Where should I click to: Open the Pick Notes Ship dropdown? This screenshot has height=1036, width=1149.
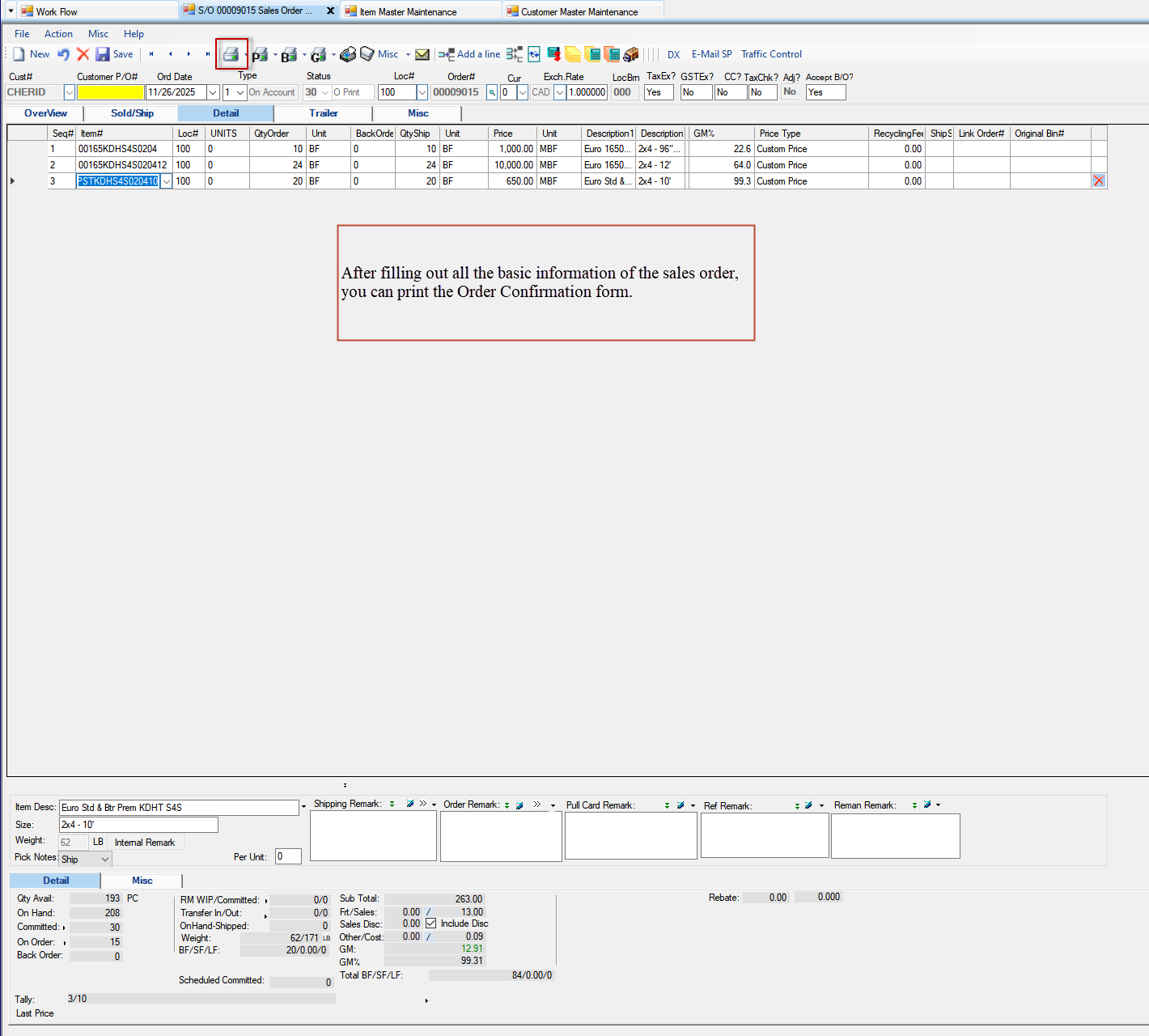[x=84, y=858]
